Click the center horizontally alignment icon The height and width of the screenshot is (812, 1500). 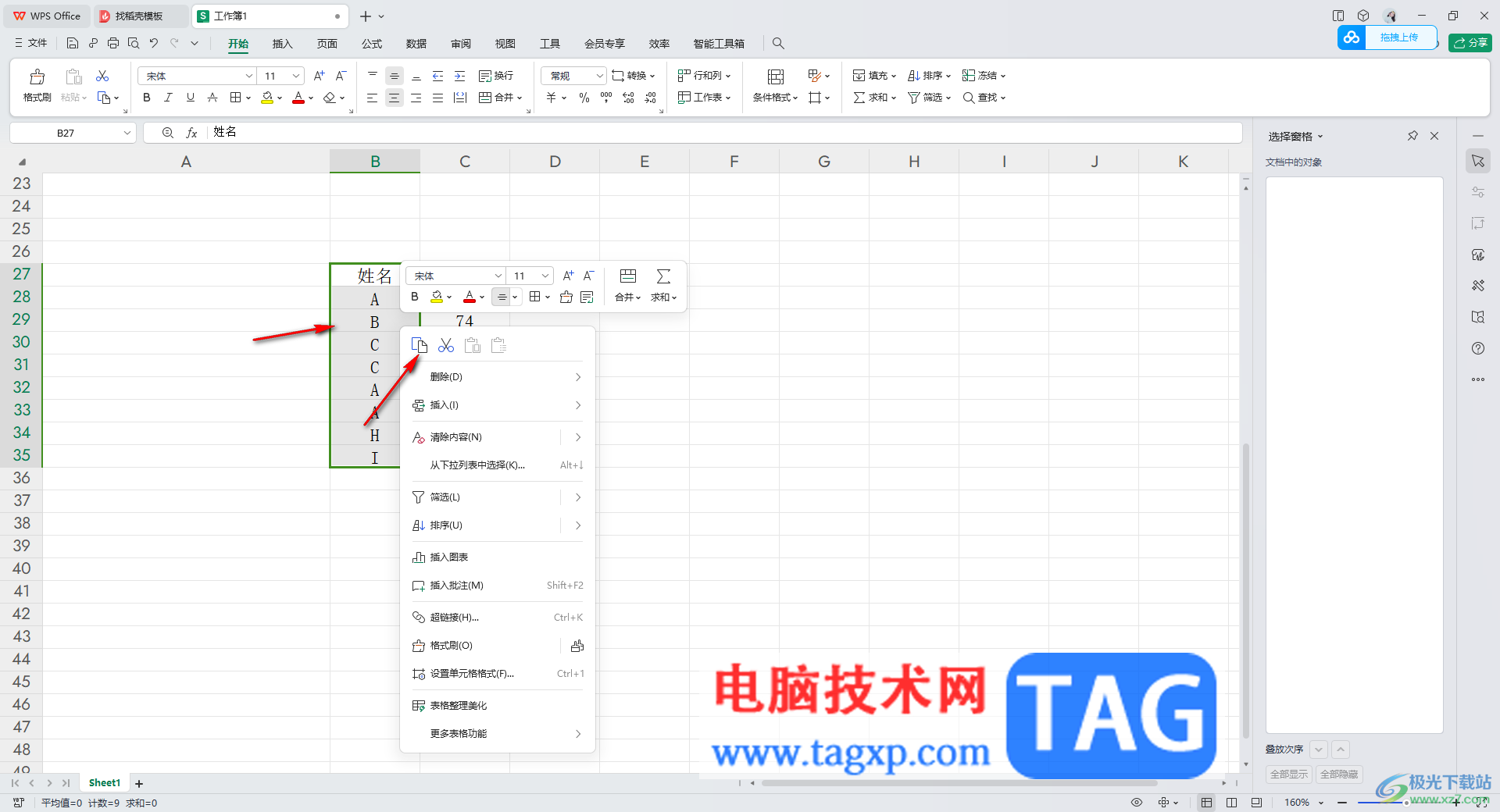point(395,98)
